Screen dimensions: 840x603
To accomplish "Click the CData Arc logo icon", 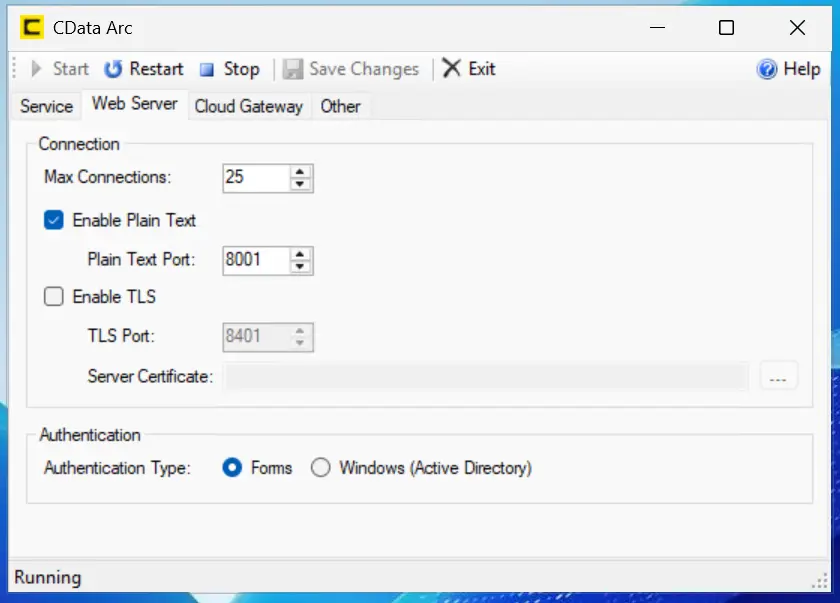I will 32,27.
